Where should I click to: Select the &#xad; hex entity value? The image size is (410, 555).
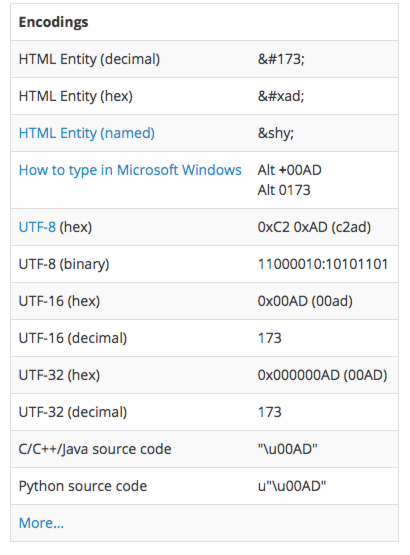click(x=281, y=96)
